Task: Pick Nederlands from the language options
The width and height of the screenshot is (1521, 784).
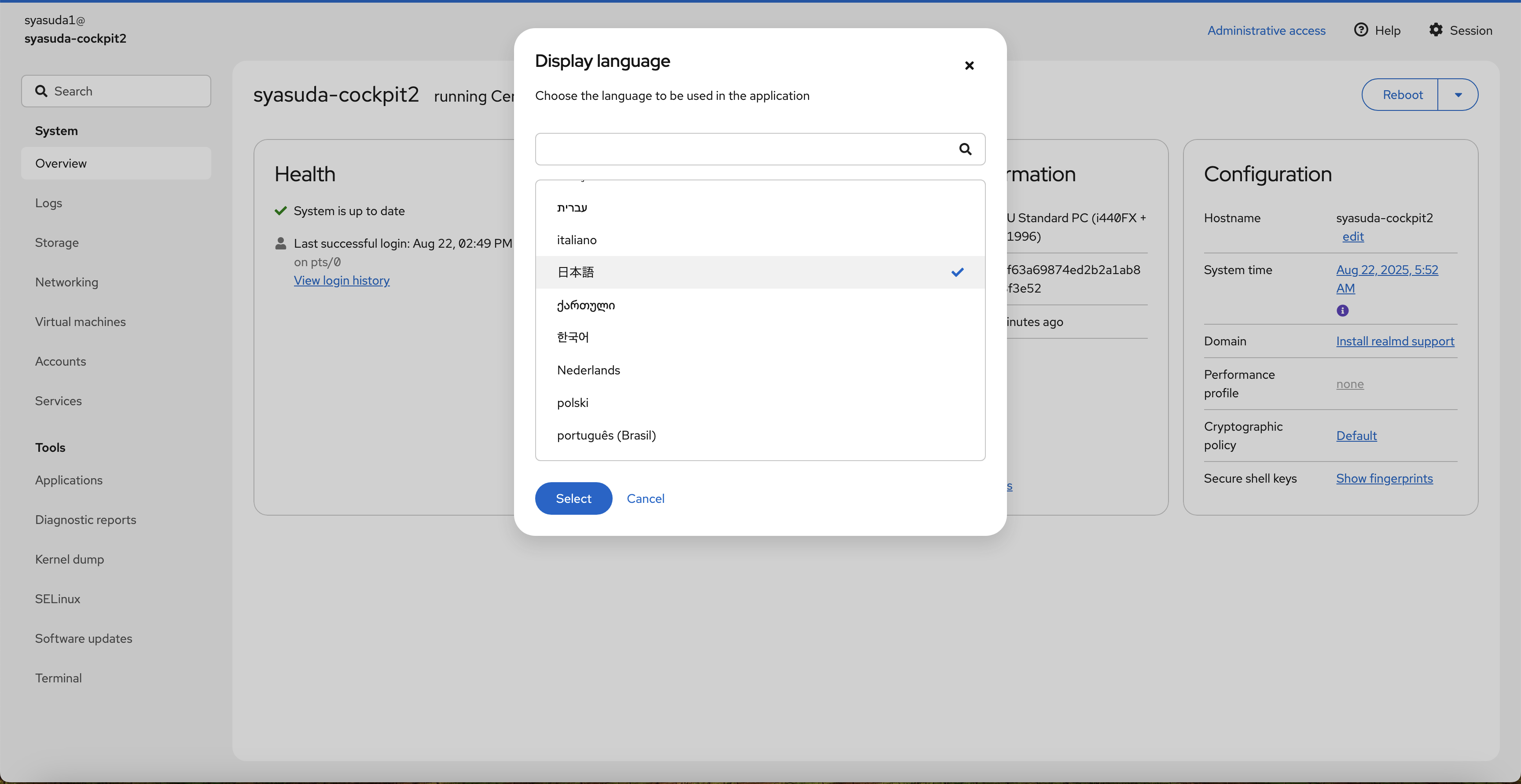Action: [x=588, y=370]
